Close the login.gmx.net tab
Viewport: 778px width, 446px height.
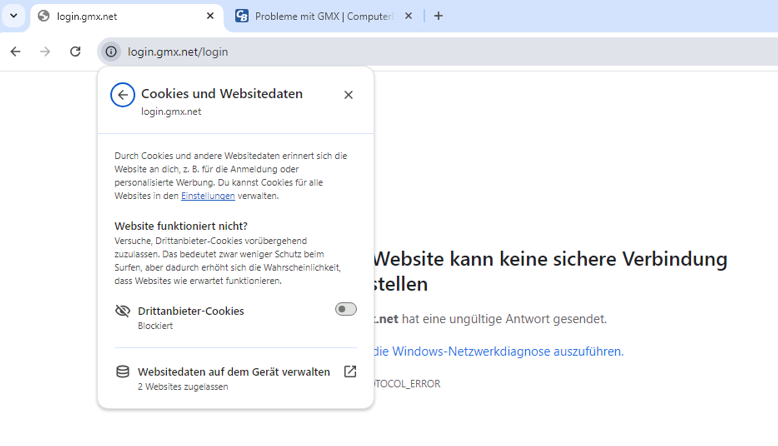pos(210,16)
